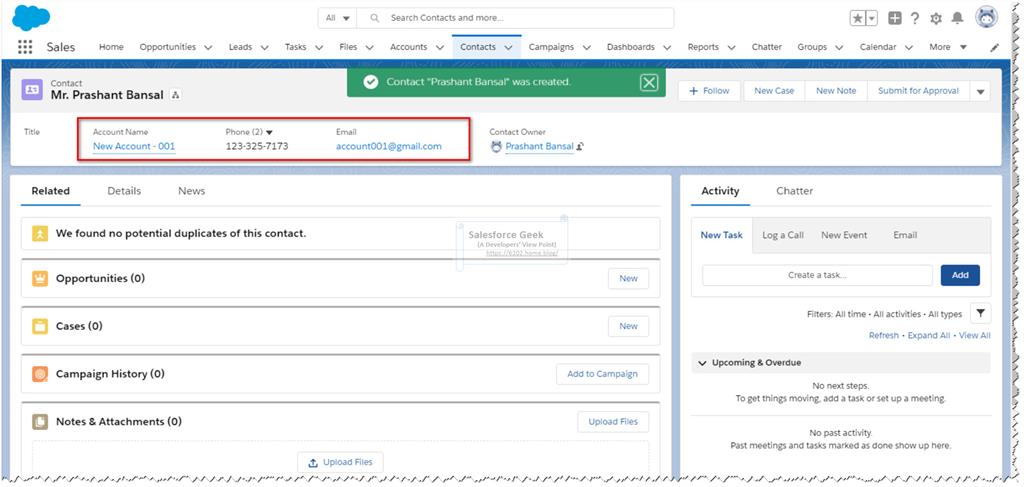Click the Change Owner icon
The image size is (1024, 487).
[580, 147]
